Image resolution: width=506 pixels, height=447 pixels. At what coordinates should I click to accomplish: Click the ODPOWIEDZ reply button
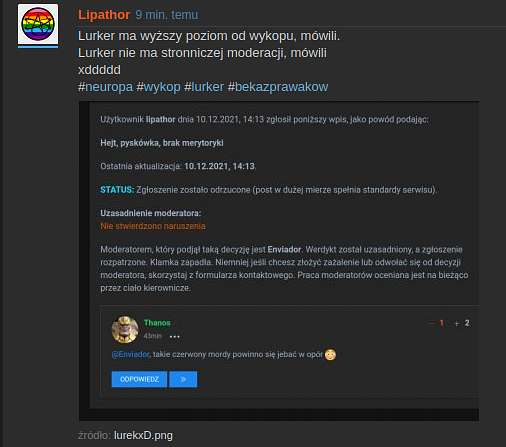(139, 379)
